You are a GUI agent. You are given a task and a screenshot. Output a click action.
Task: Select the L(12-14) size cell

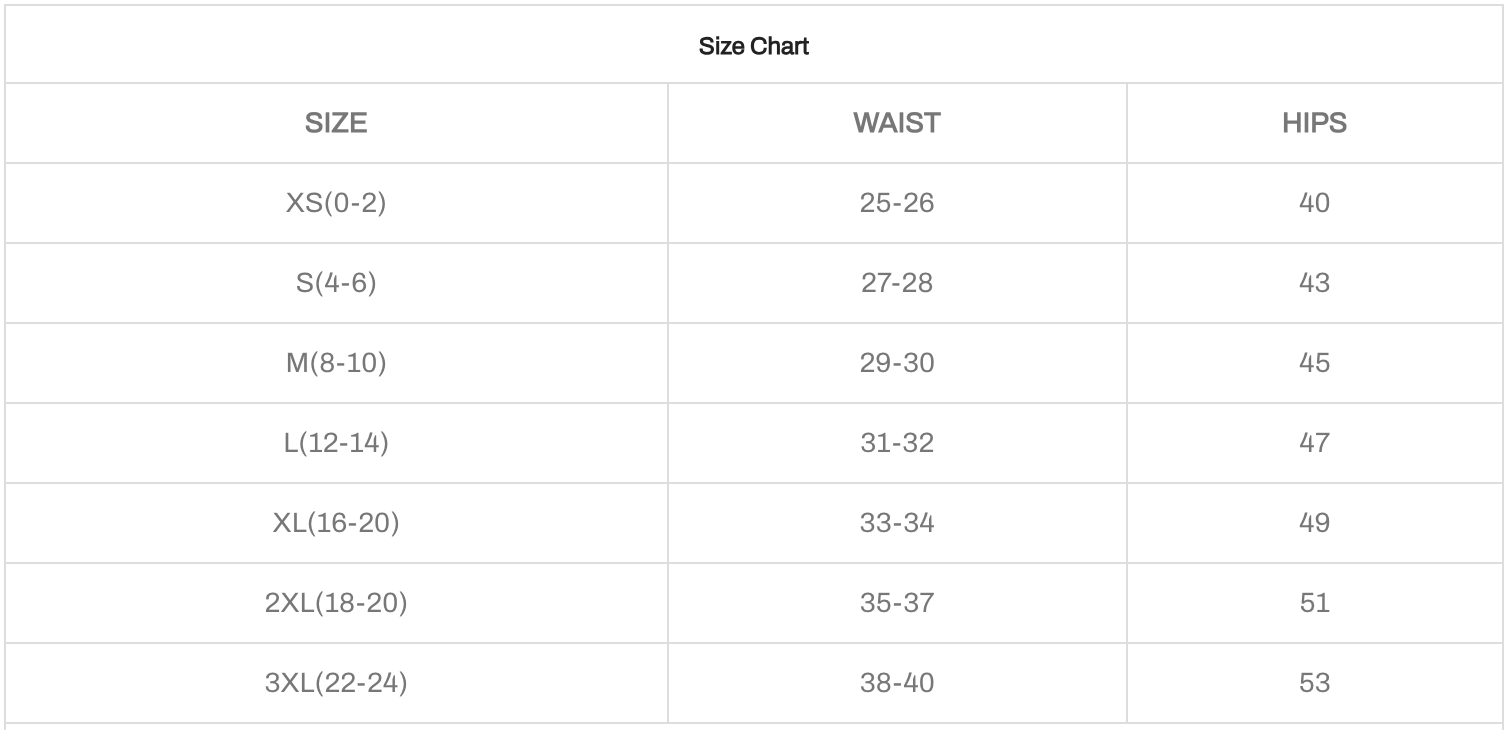pos(336,443)
